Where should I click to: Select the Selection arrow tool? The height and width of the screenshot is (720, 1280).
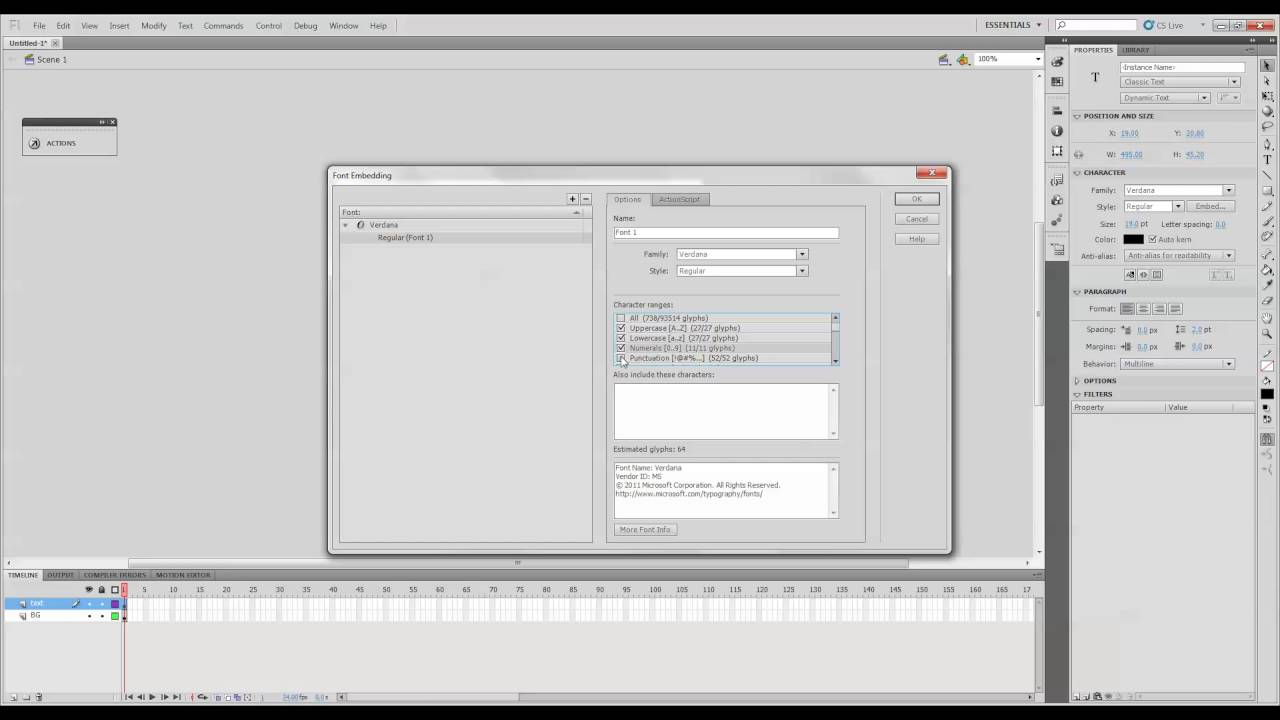[1267, 65]
